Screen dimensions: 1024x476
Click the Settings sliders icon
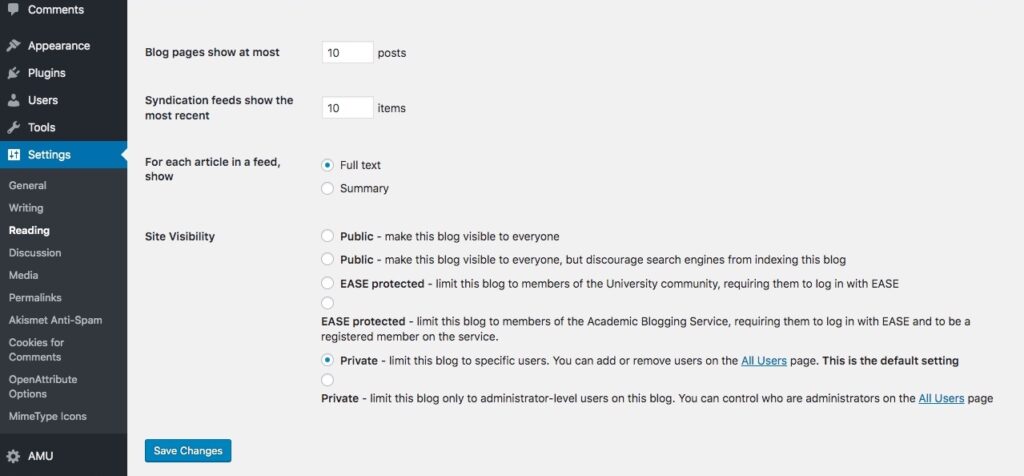tap(13, 155)
